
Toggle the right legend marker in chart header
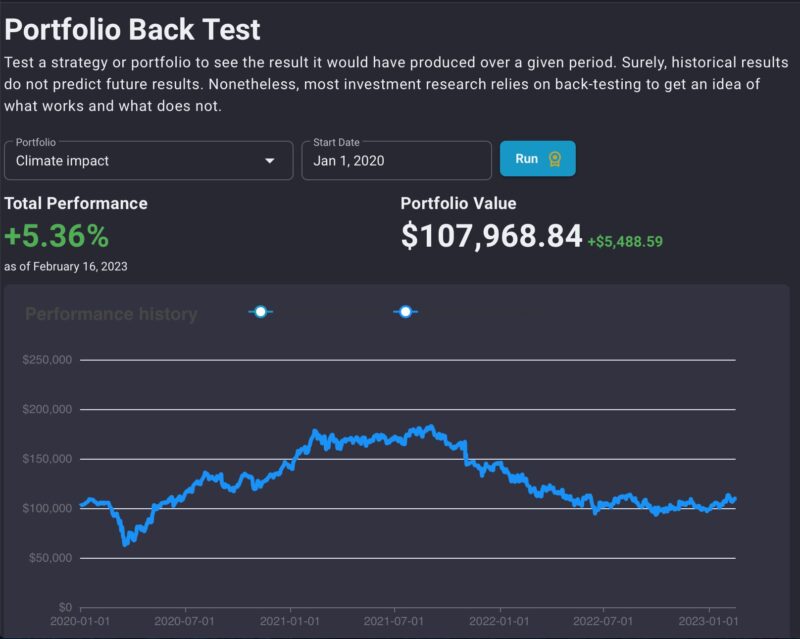tap(406, 311)
